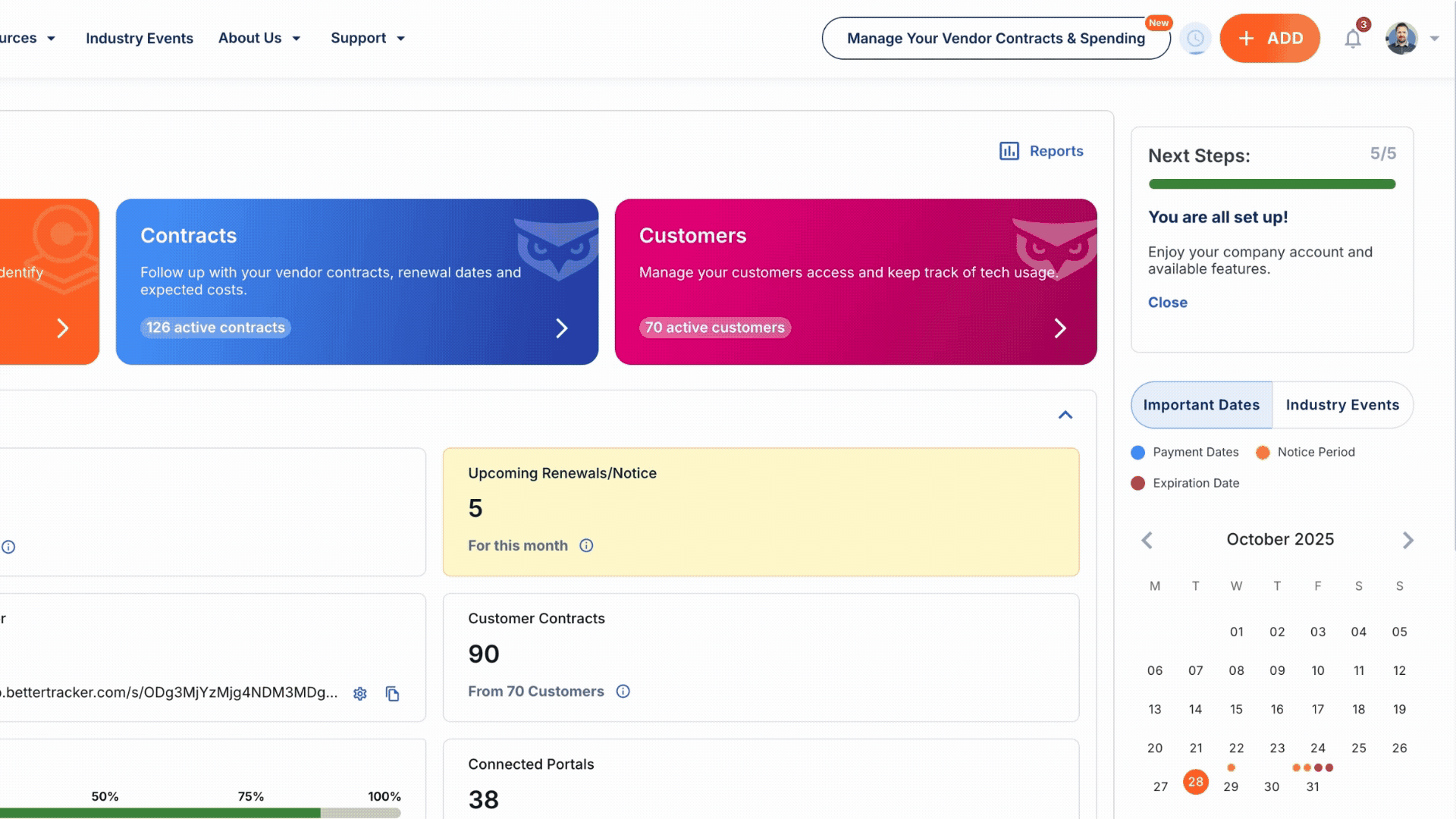
Task: Open the Reports chart icon
Action: coord(1009,151)
